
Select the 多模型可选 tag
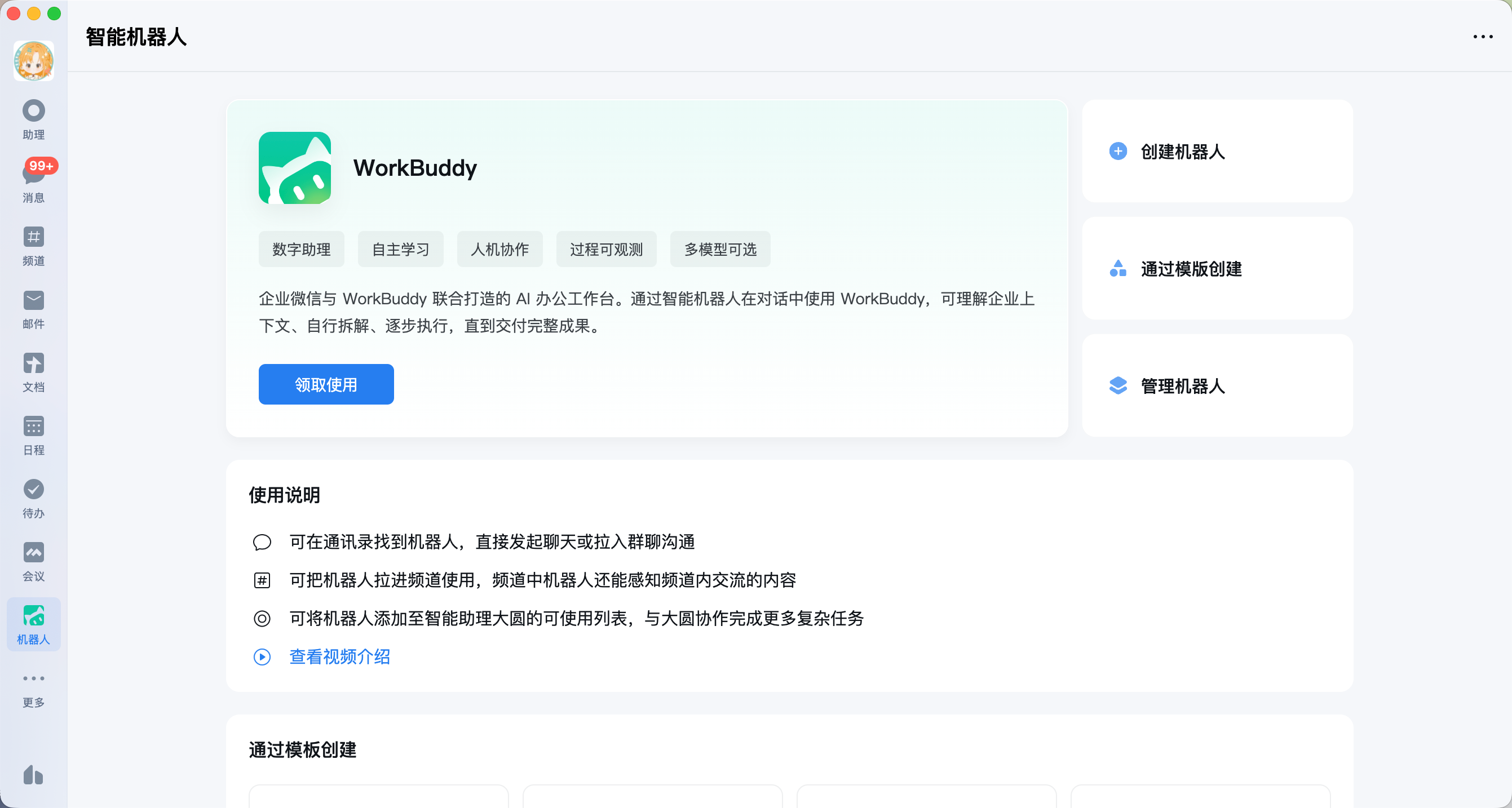point(720,250)
